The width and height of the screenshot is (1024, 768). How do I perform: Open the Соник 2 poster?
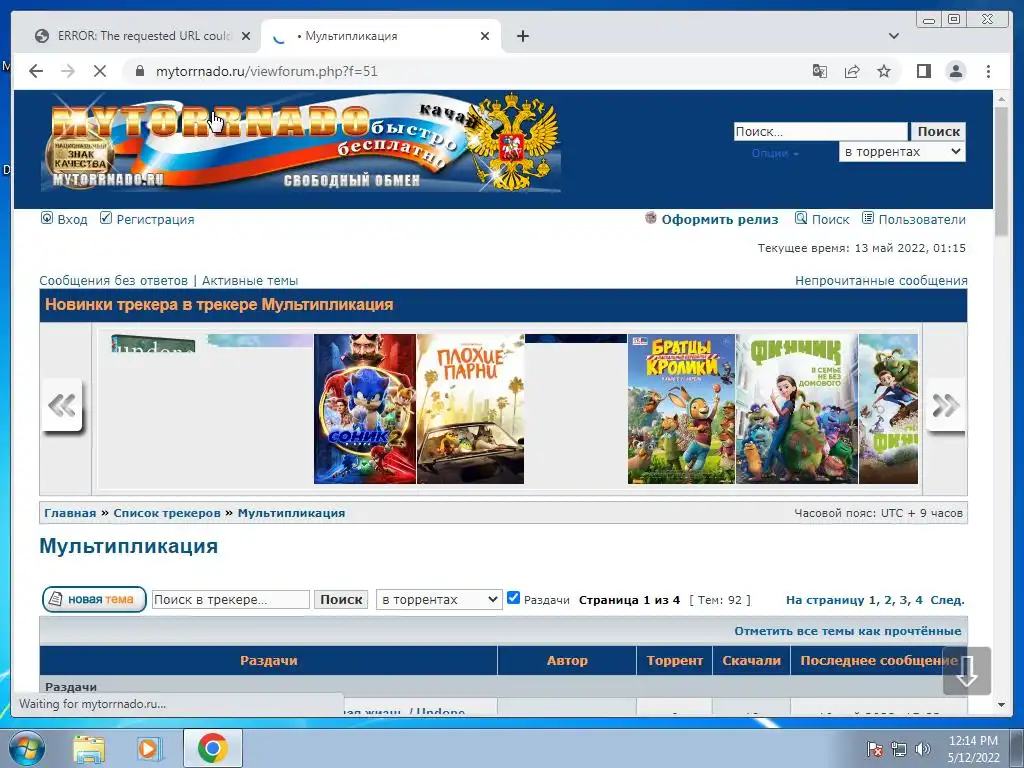click(364, 409)
